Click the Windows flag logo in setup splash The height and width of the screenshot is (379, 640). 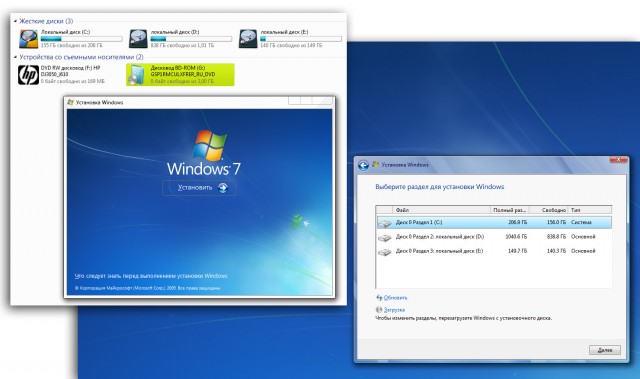click(x=210, y=145)
